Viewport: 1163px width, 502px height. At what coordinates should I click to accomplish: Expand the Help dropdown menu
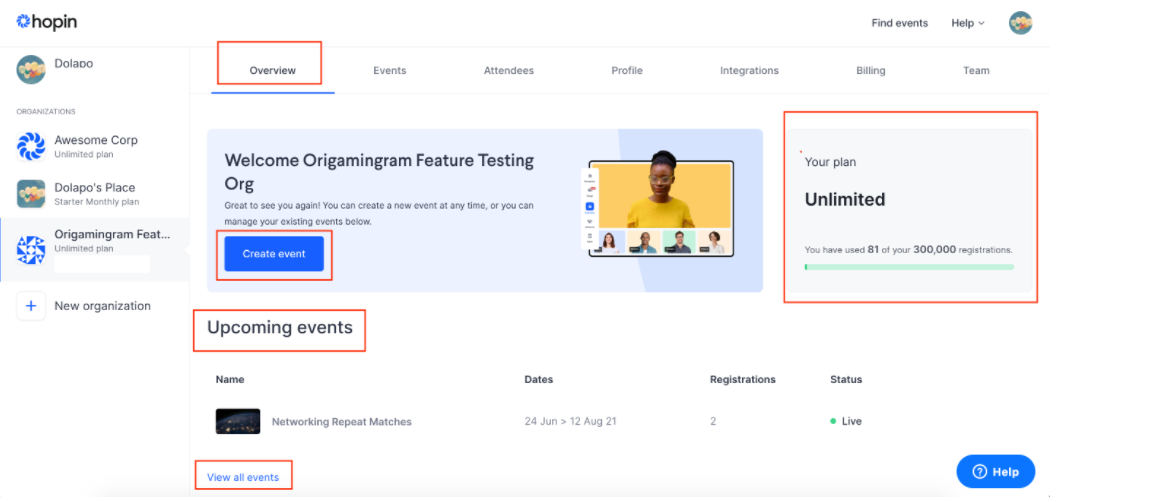point(967,23)
